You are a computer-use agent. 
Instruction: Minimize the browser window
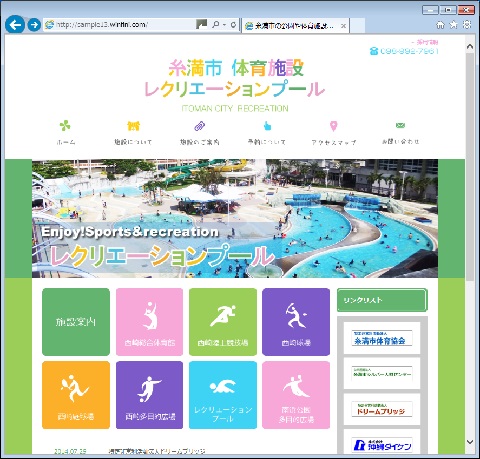(430, 10)
